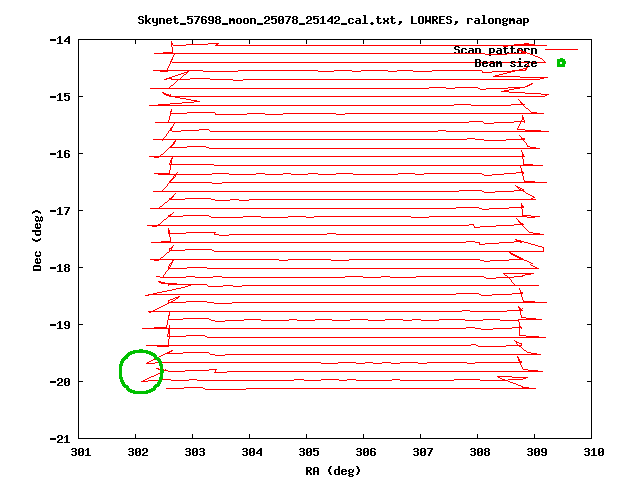Click the y-axis tick label -19
The height and width of the screenshot is (480, 640).
[x=60, y=325]
